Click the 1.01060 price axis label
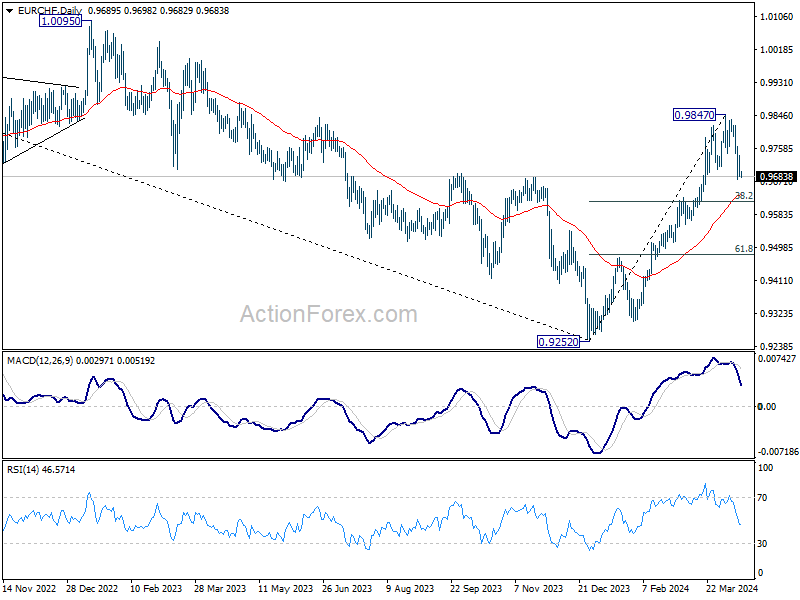Image resolution: width=800 pixels, height=600 pixels. pyautogui.click(x=777, y=17)
